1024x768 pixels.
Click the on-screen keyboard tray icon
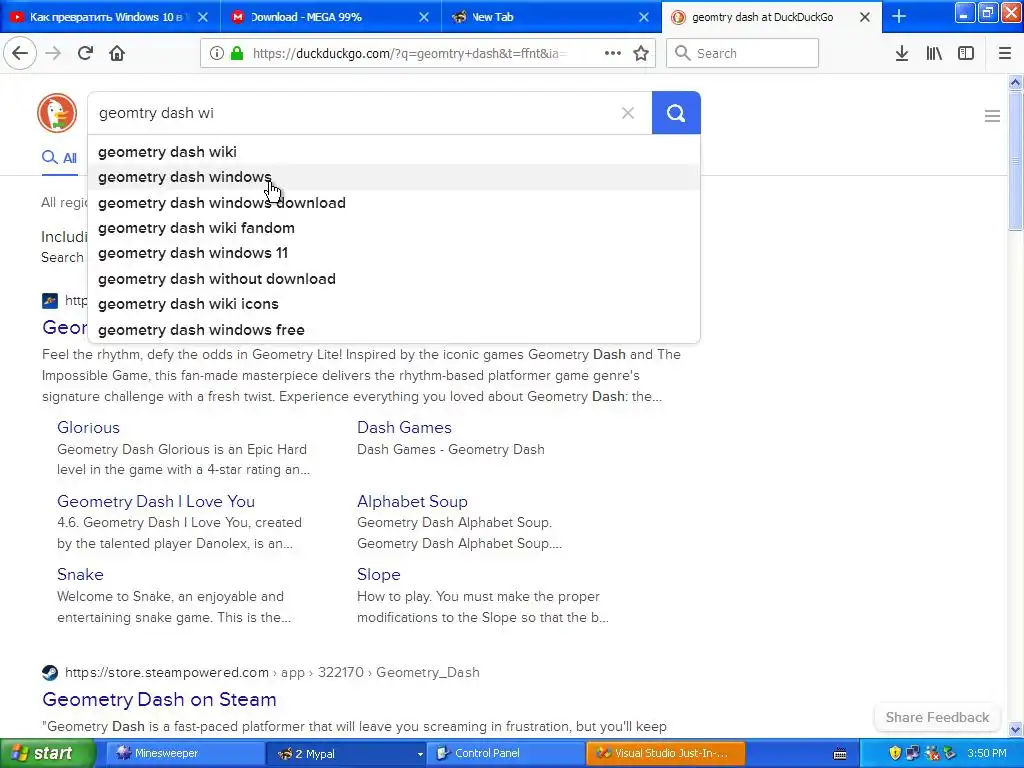[x=840, y=754]
